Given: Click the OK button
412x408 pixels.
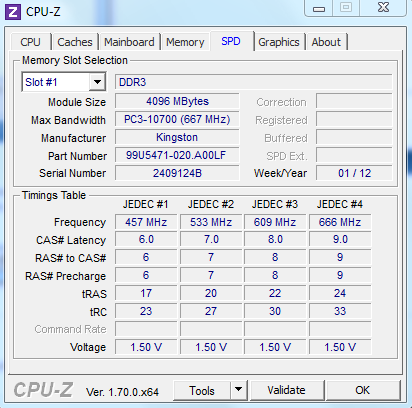Looking at the screenshot, I should pos(362,390).
